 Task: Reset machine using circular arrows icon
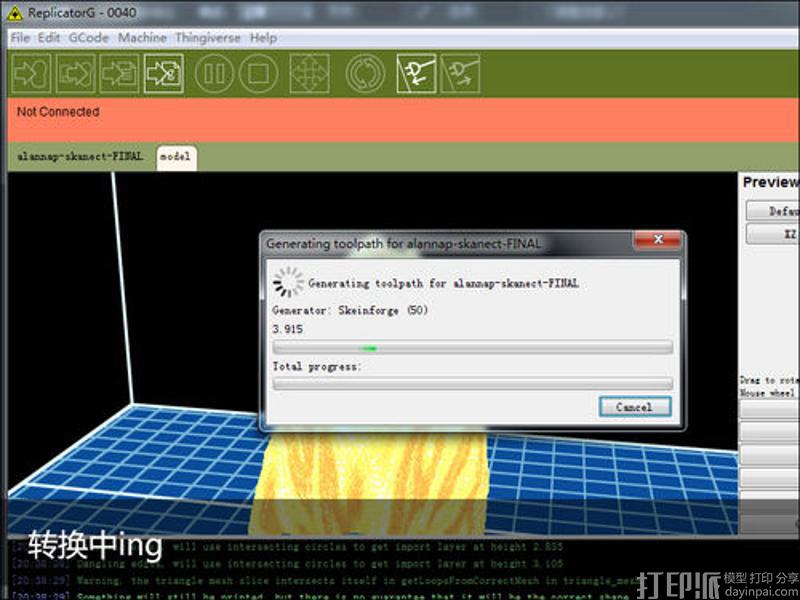[365, 74]
